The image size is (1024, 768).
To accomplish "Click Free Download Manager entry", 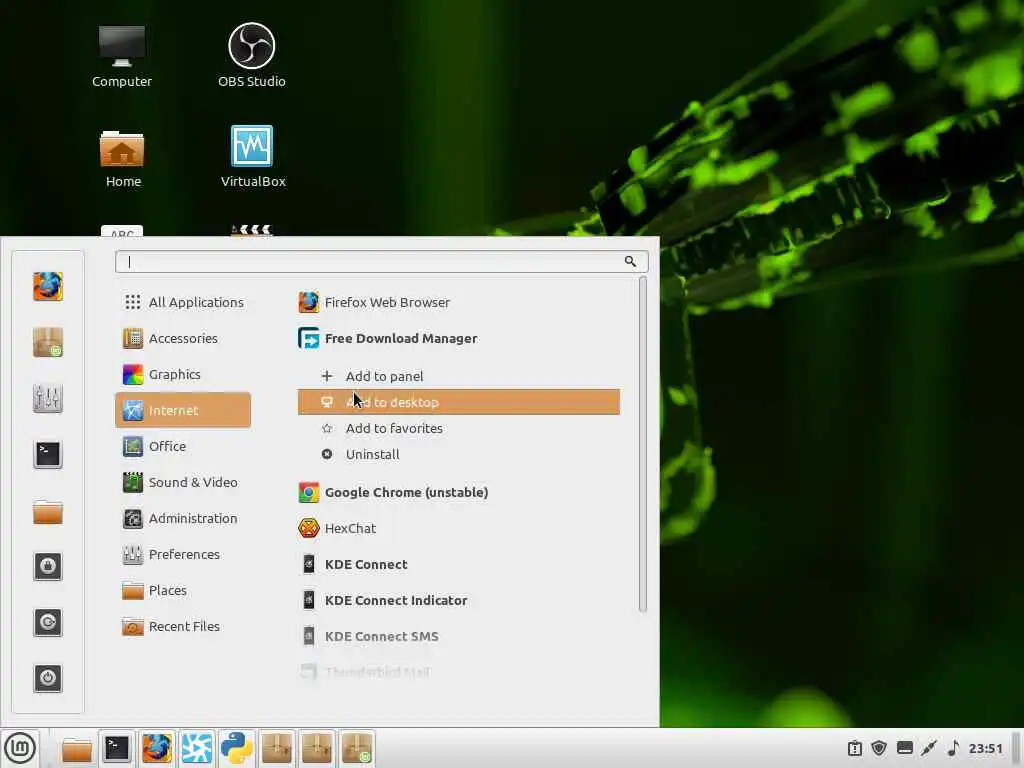I will point(458,338).
